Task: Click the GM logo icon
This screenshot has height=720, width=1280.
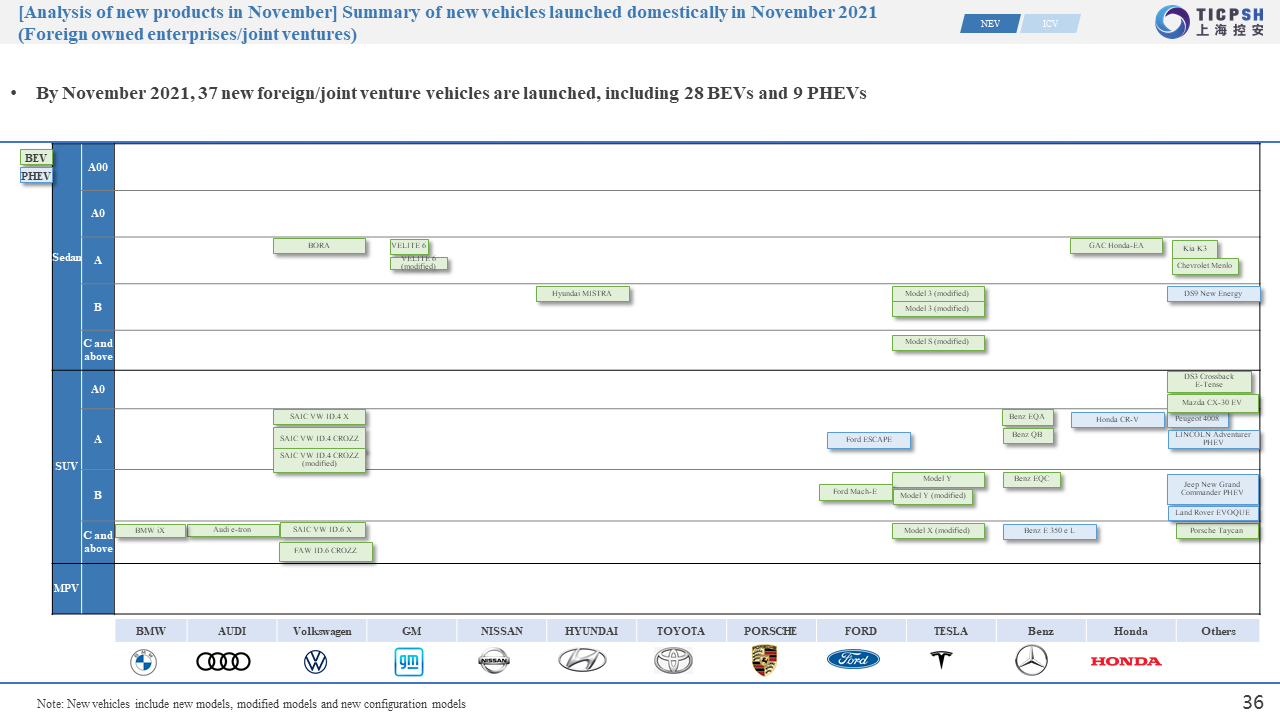Action: (x=408, y=661)
